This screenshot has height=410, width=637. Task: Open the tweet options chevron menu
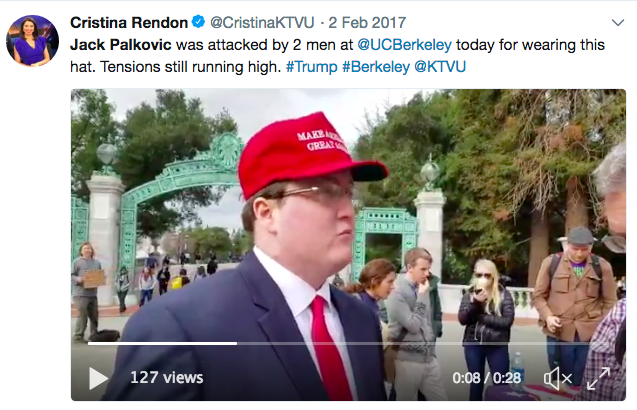[618, 23]
